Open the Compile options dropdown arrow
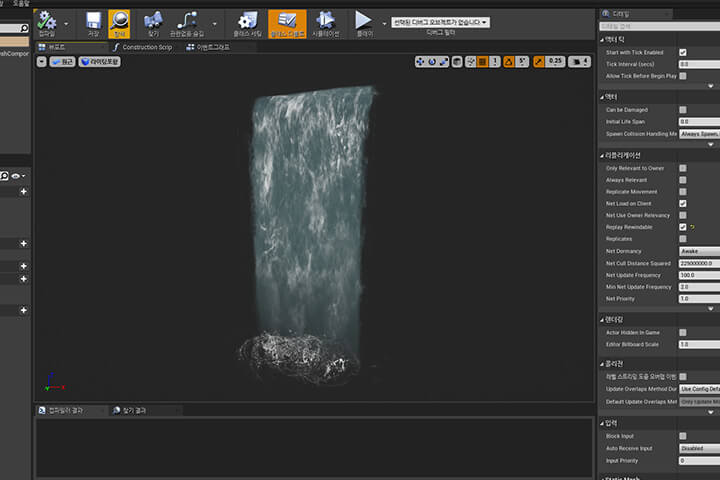Image resolution: width=720 pixels, height=480 pixels. click(x=66, y=23)
